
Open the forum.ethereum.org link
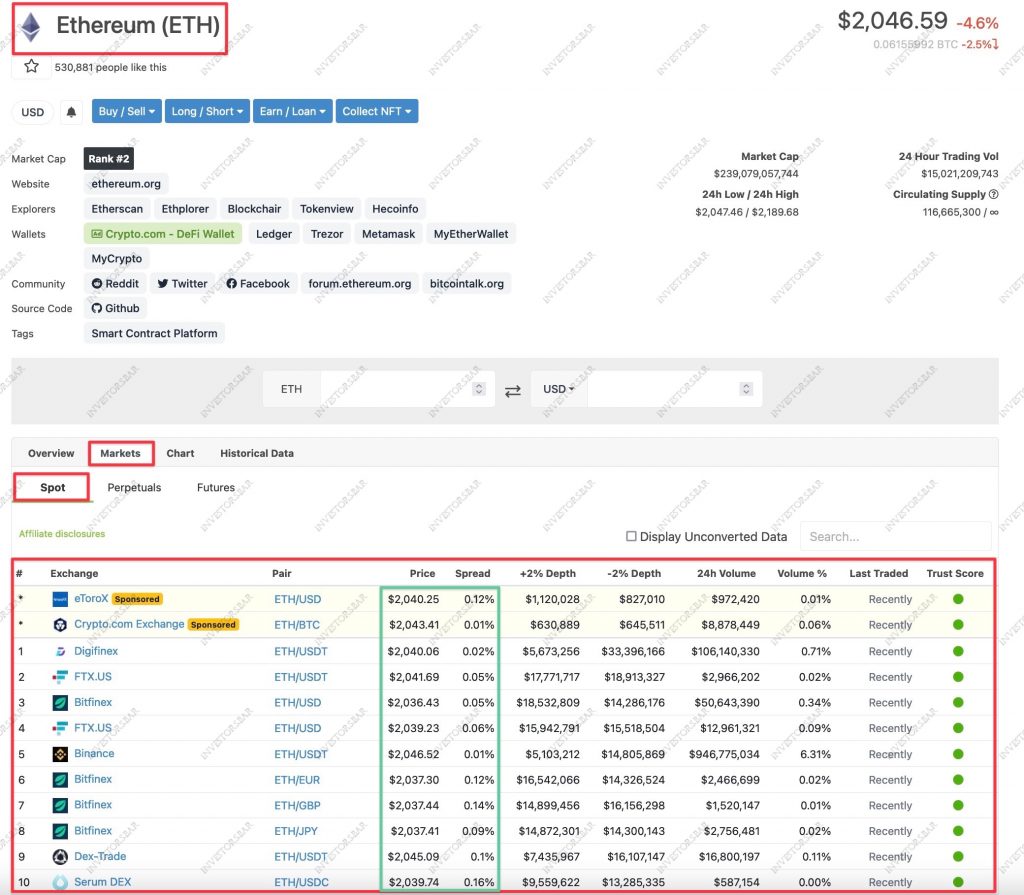point(360,284)
